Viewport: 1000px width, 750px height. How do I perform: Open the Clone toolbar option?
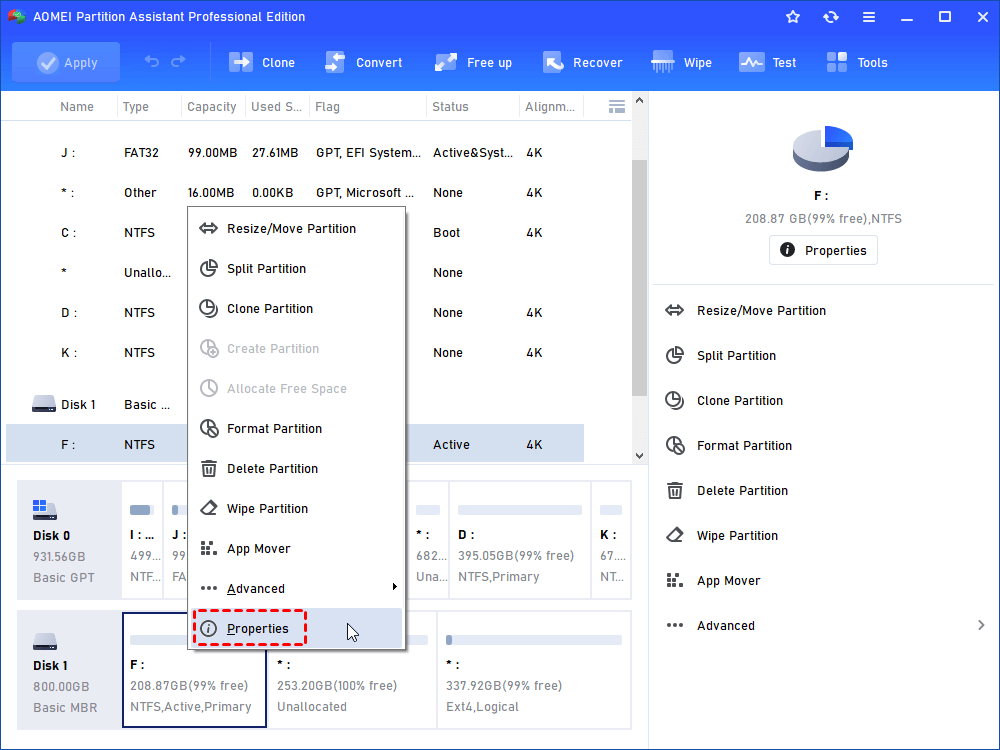click(262, 62)
